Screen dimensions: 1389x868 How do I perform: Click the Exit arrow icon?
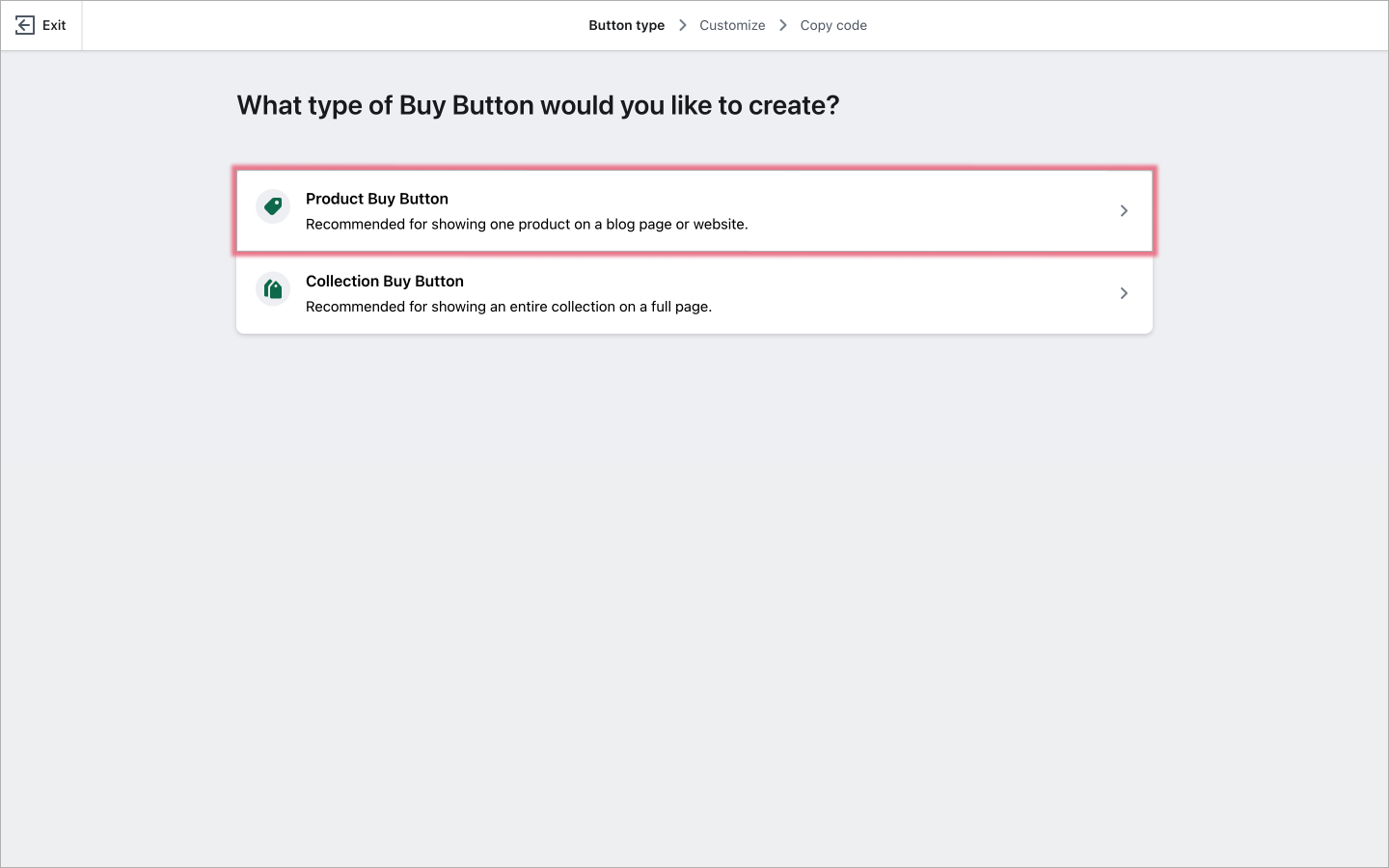click(x=25, y=25)
